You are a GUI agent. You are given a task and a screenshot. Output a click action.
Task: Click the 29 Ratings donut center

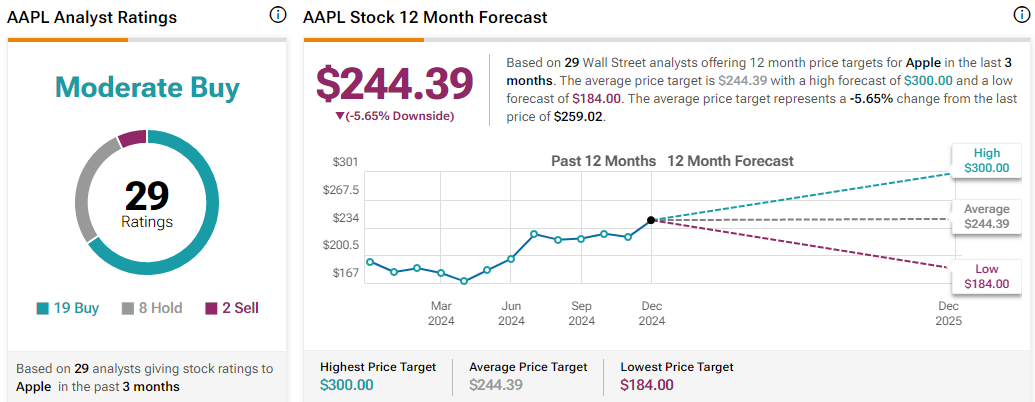pyautogui.click(x=147, y=203)
